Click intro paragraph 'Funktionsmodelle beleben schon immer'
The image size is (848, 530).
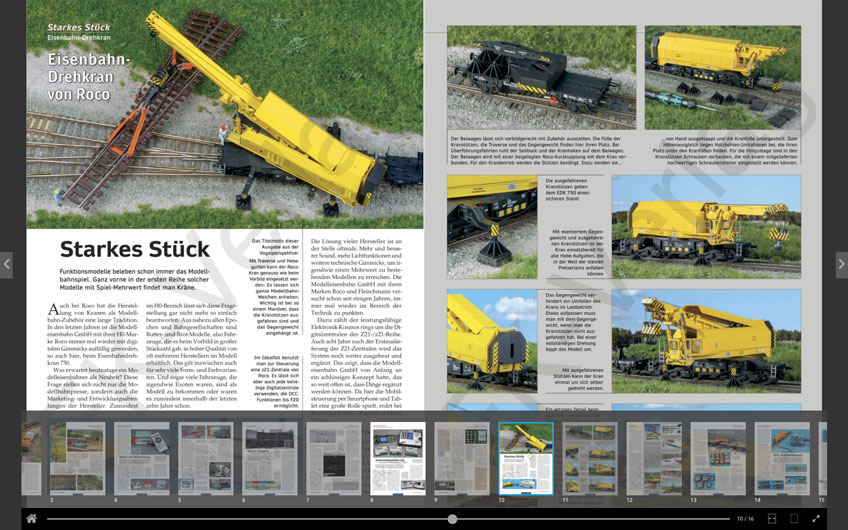point(134,280)
